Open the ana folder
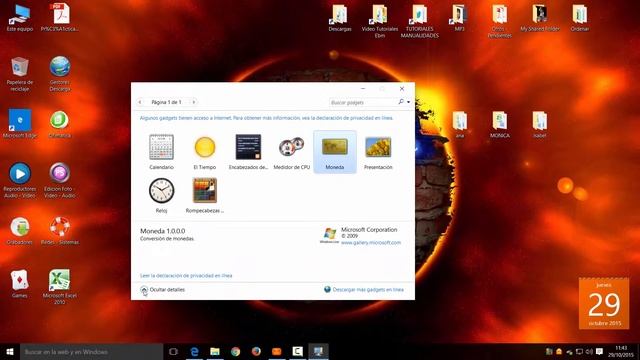640x360 pixels. (x=460, y=124)
